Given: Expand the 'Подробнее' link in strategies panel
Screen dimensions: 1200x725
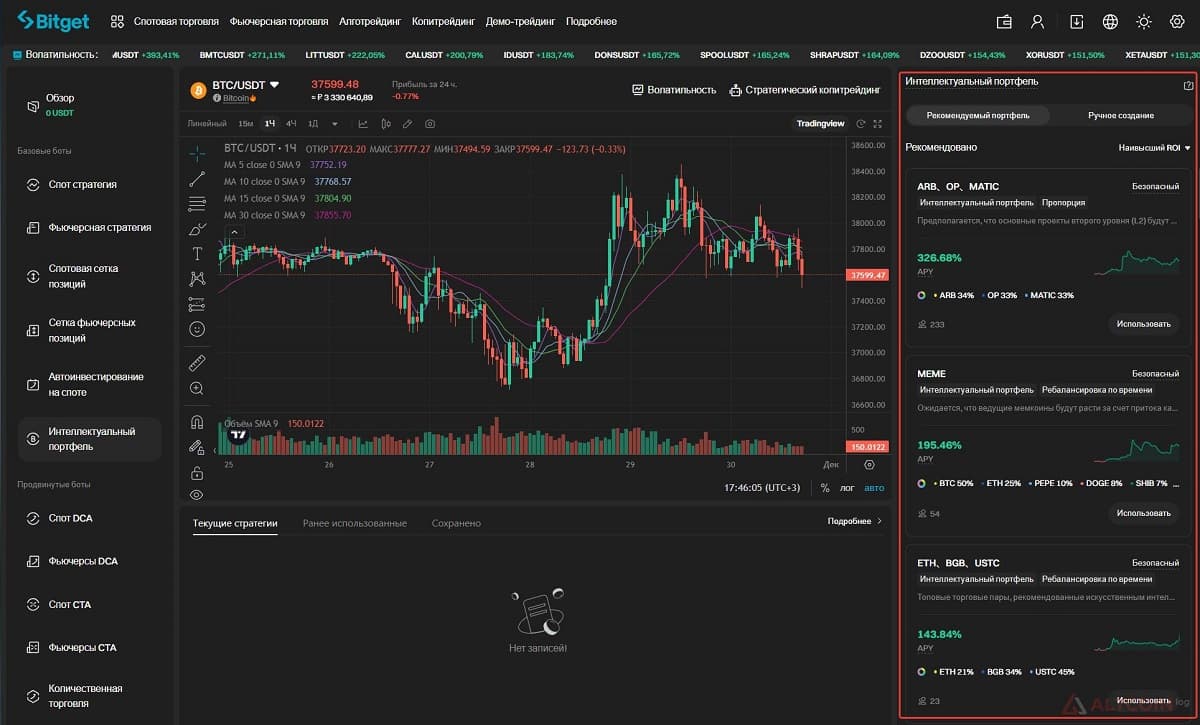Looking at the screenshot, I should click(x=855, y=521).
